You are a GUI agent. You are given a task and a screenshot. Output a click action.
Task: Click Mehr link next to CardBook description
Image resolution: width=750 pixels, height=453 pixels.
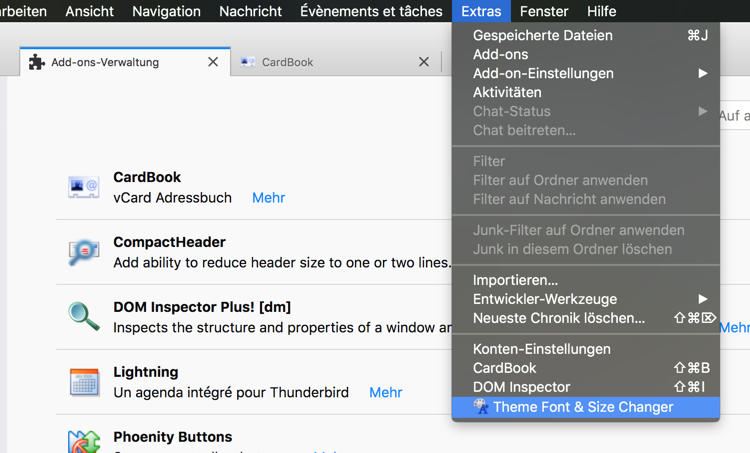(268, 198)
